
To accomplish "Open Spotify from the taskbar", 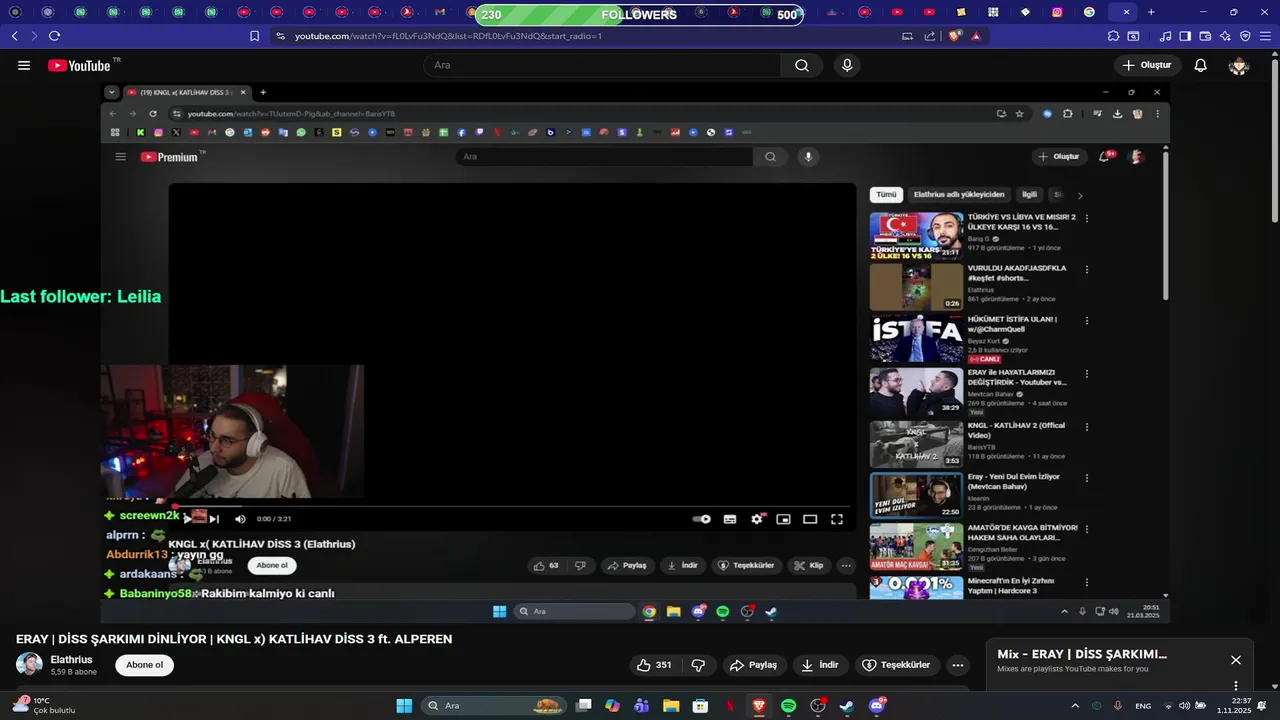I will pyautogui.click(x=788, y=706).
